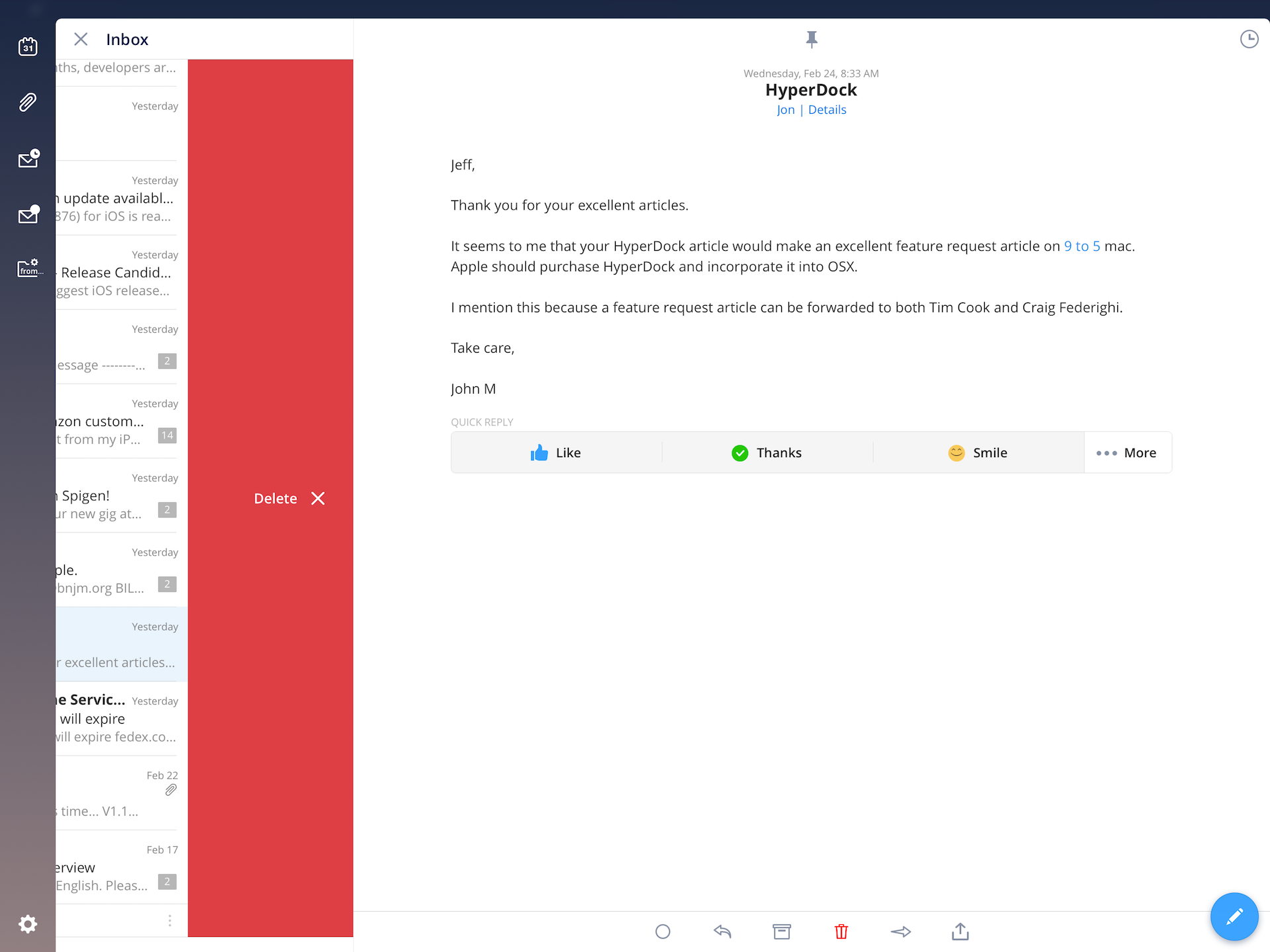Open the '9 to 5' link

click(1081, 246)
